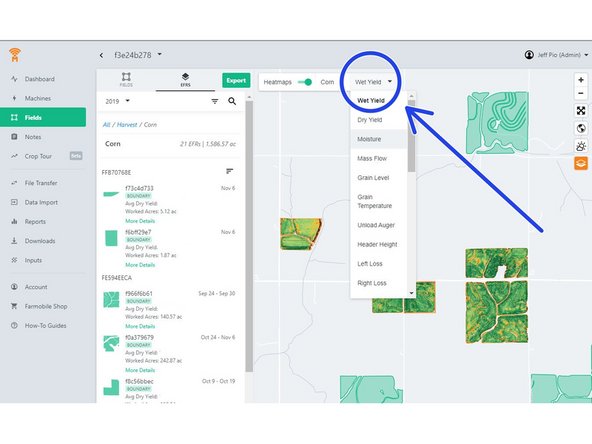This screenshot has height=444, width=592.
Task: Click the f966f6b61 field thumbnail
Action: pos(111,299)
